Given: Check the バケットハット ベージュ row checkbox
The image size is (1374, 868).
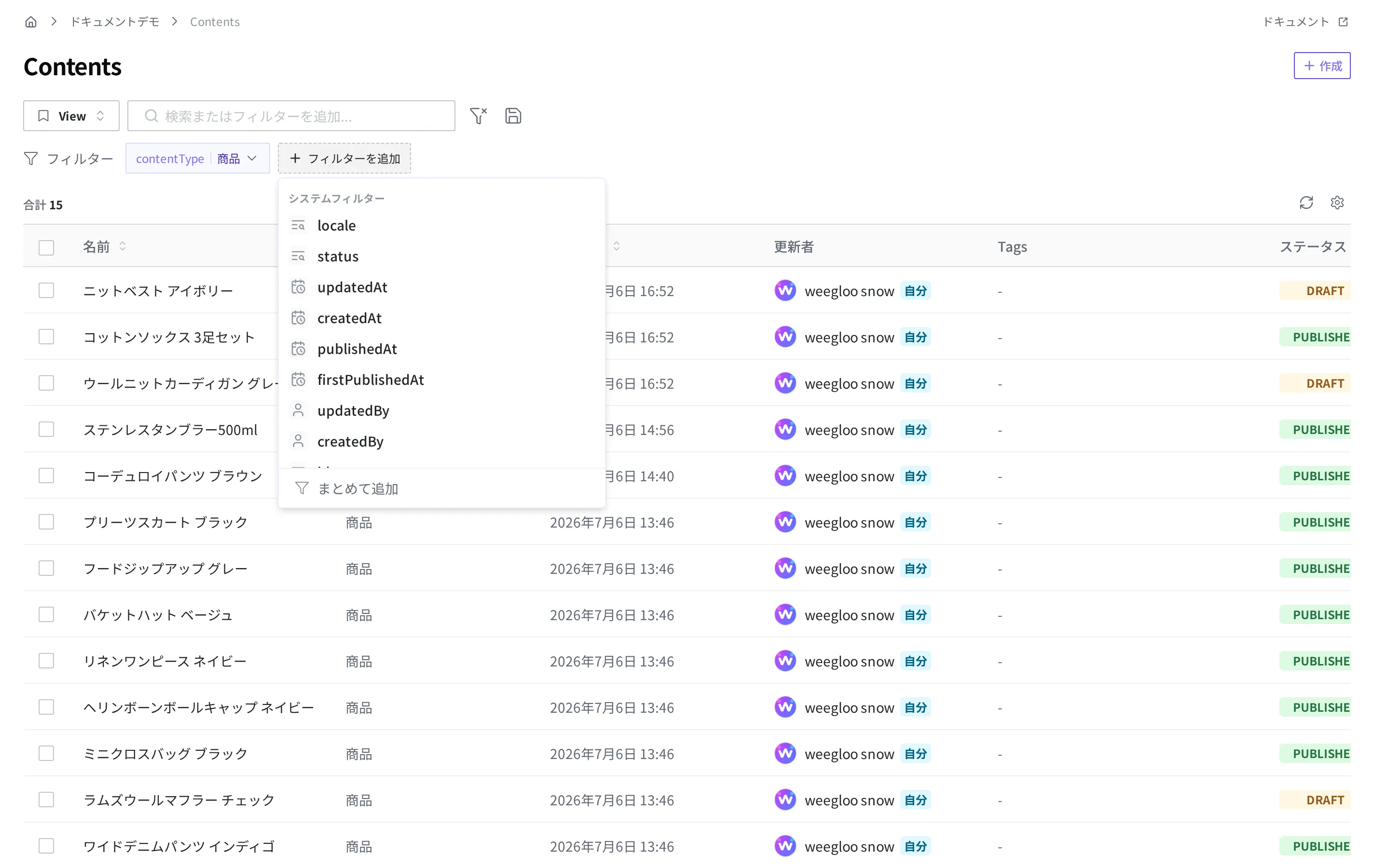Looking at the screenshot, I should 46,614.
